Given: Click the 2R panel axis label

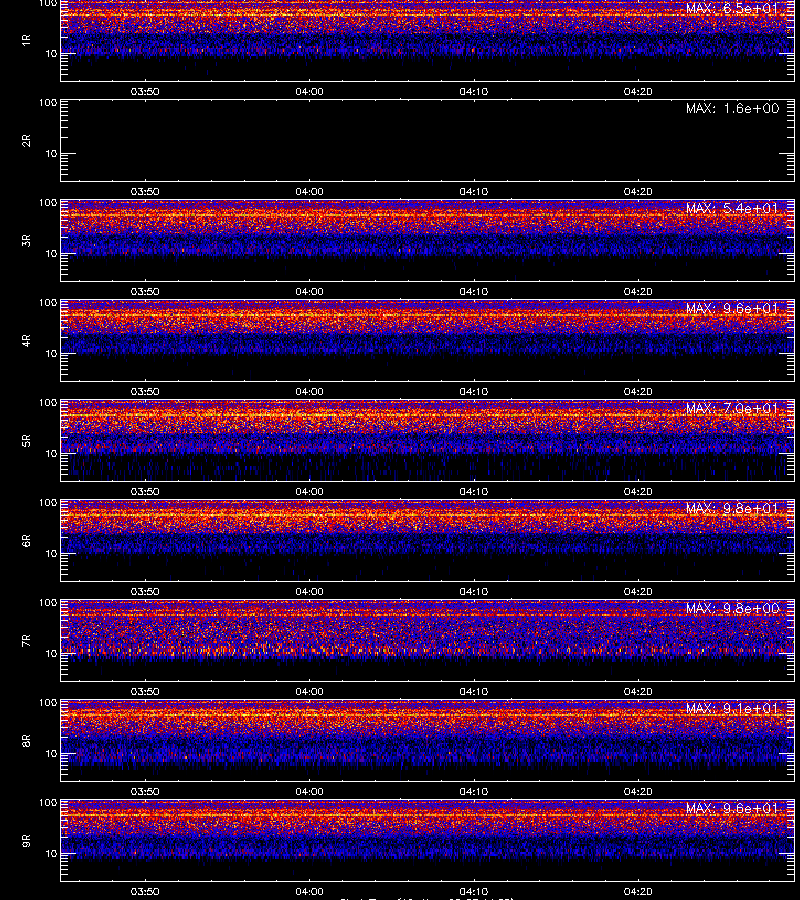Looking at the screenshot, I should pos(26,141).
